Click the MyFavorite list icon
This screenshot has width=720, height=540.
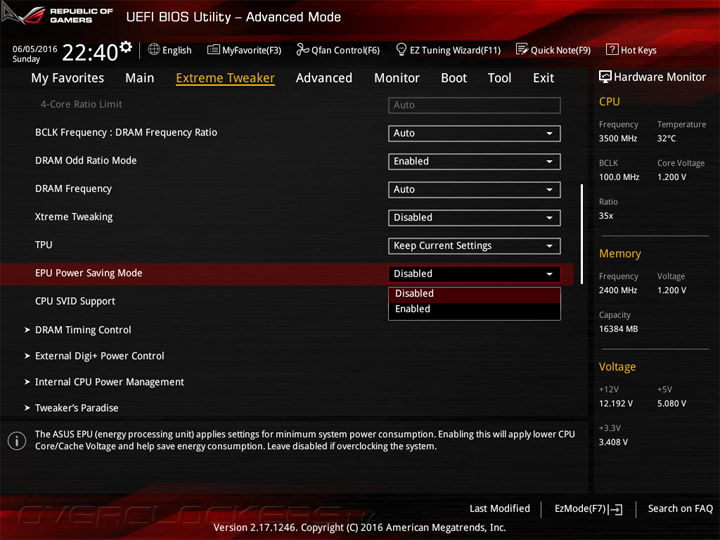(213, 49)
